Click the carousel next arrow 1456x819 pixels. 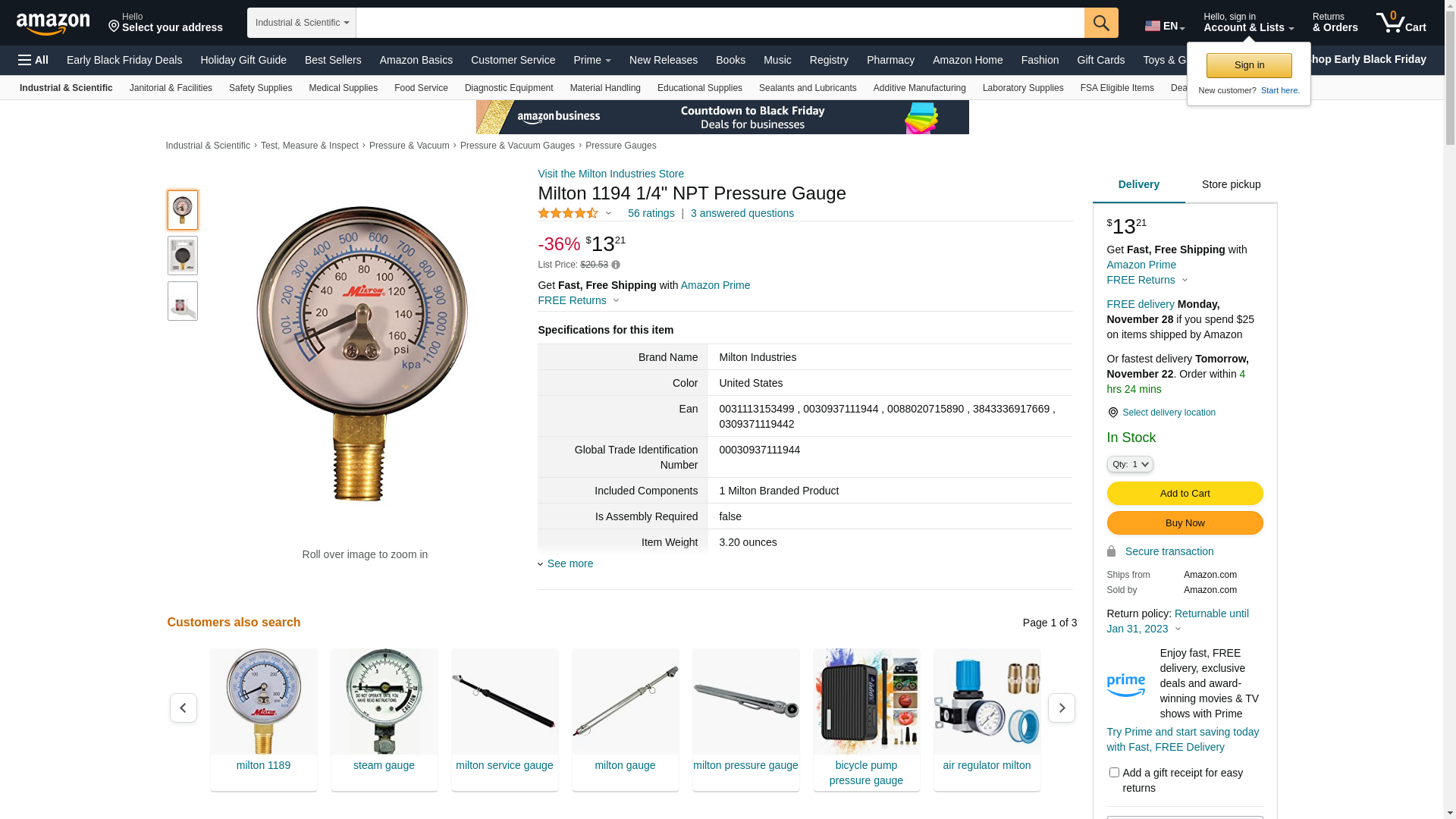[1062, 708]
